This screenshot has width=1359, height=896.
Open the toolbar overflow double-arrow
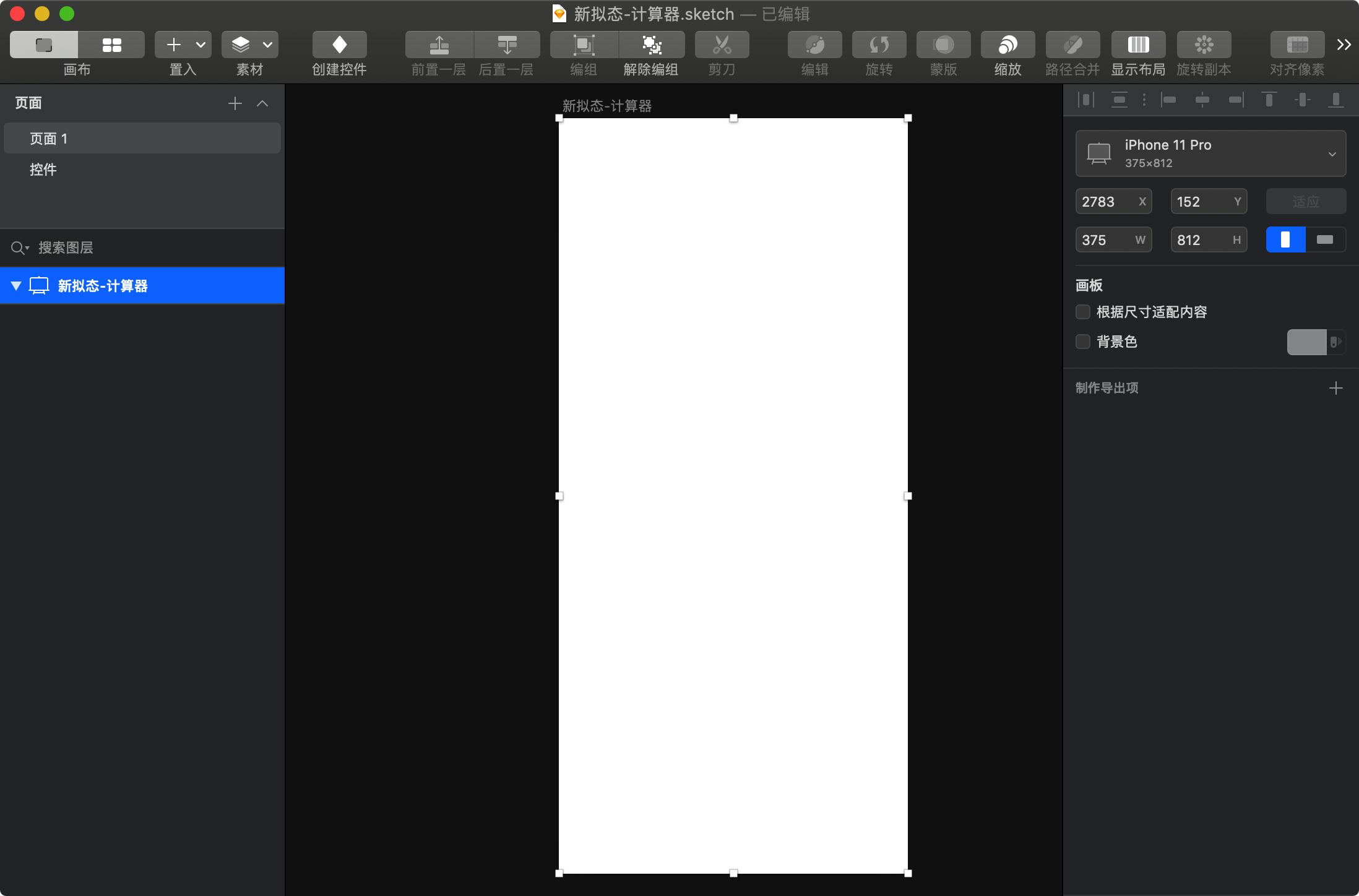(1344, 45)
